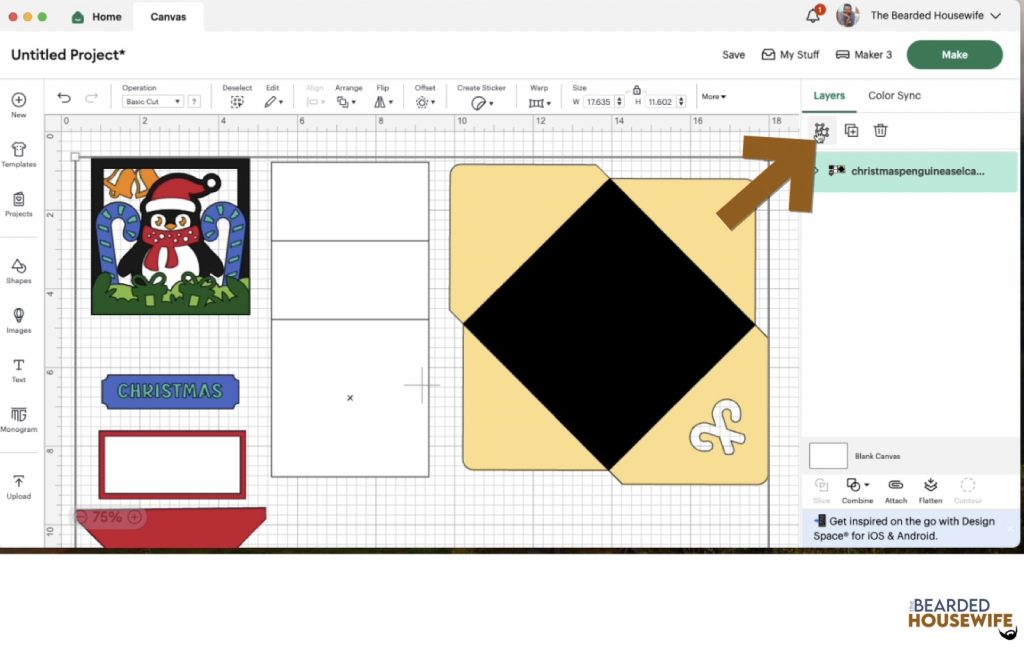Go to the Home tab
The height and width of the screenshot is (651, 1024).
96,16
